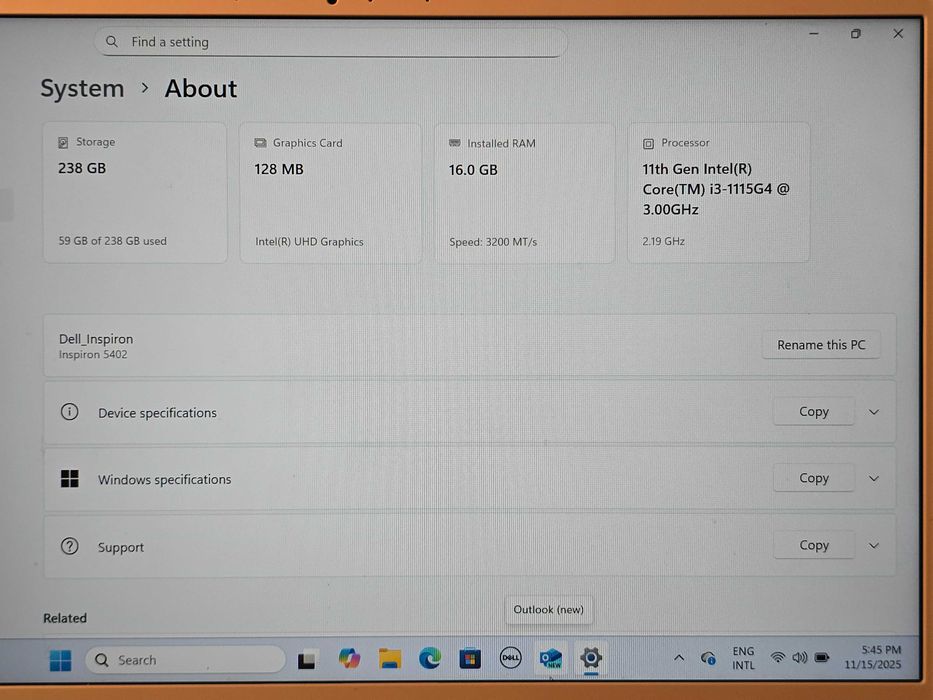
Task: Close the Settings window
Action: 898,34
